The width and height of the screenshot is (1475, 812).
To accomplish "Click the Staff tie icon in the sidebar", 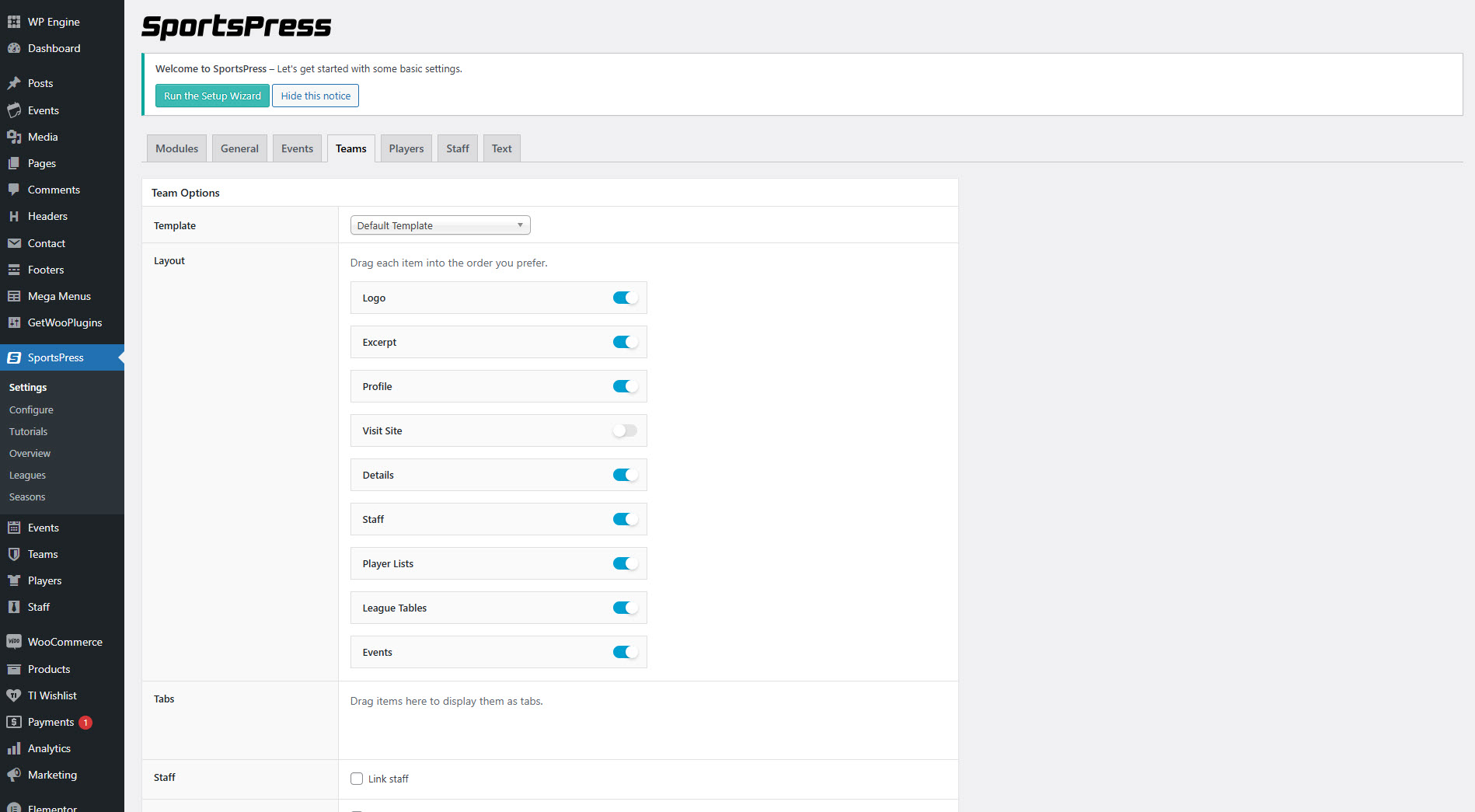I will (x=14, y=607).
